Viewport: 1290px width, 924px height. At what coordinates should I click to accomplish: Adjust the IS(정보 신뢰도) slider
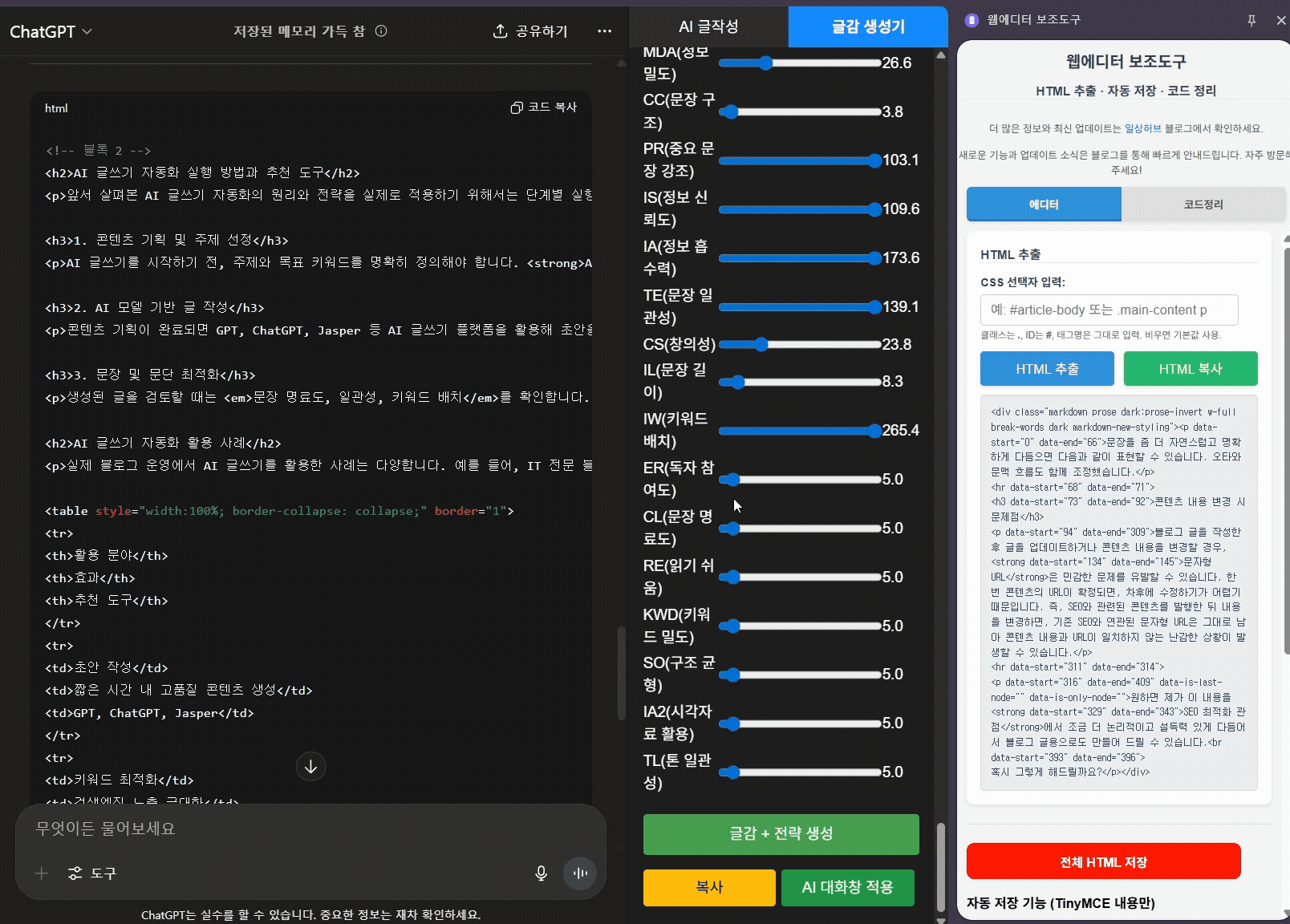click(x=800, y=209)
